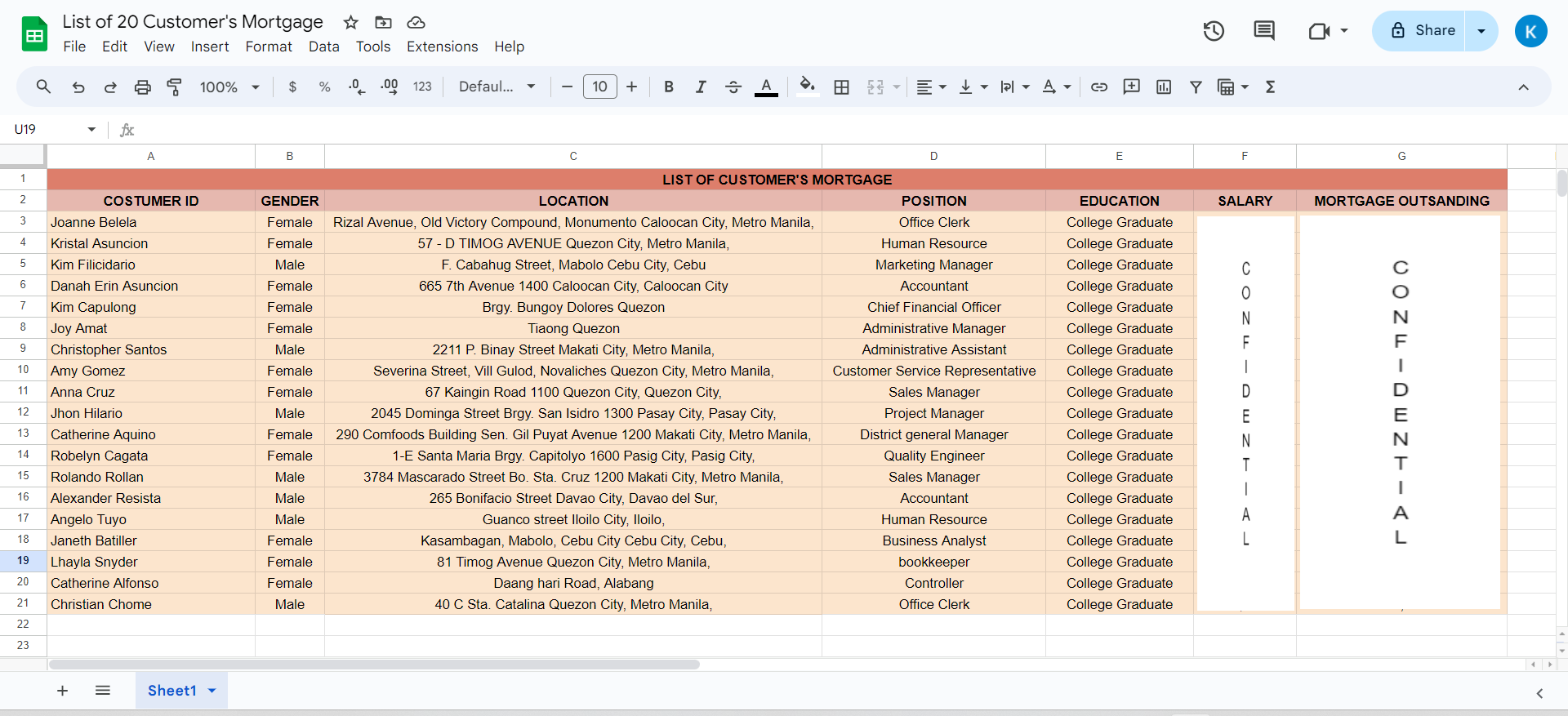Open text rotation dropdown
The height and width of the screenshot is (716, 1568).
coord(1057,87)
